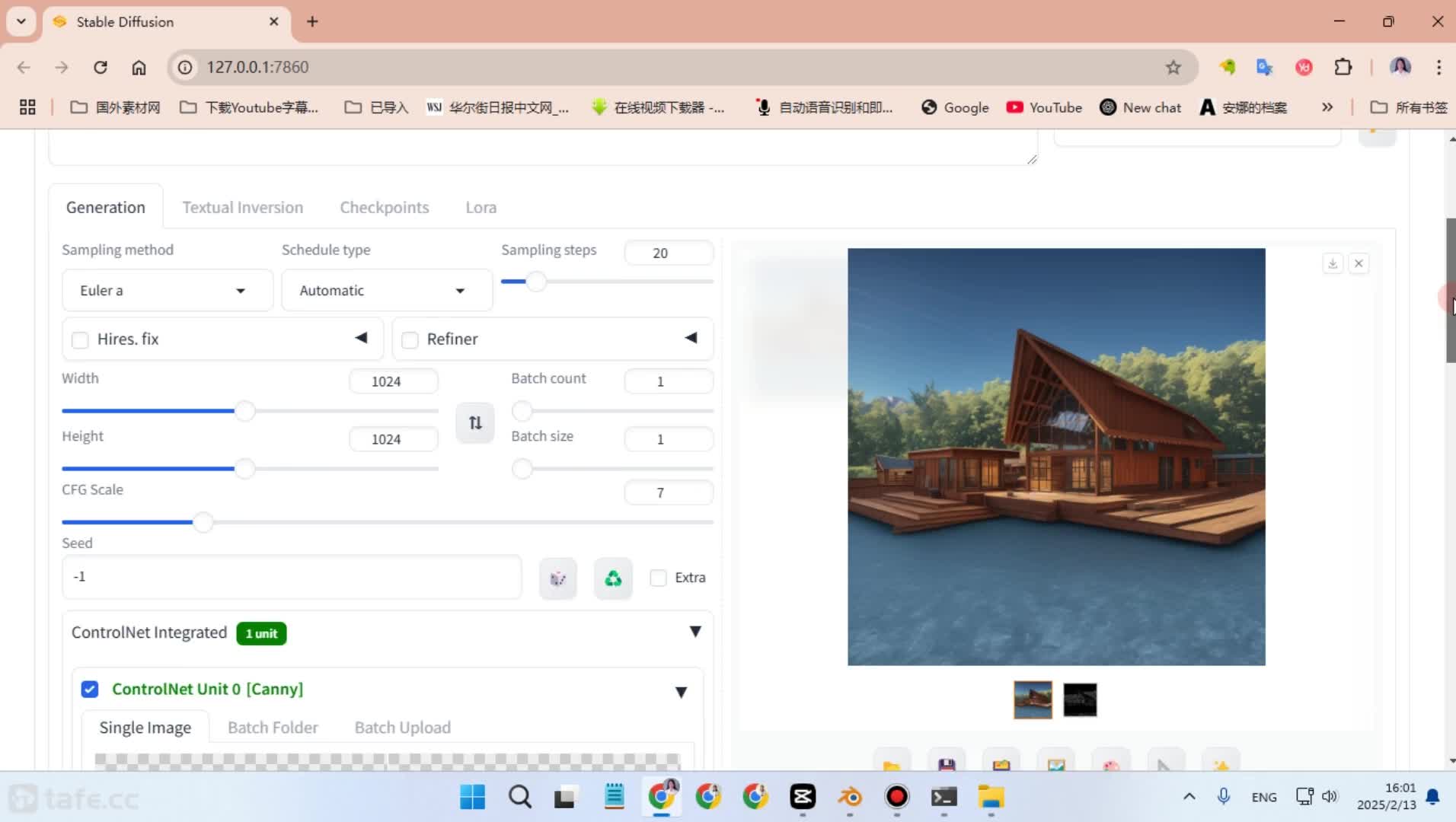
Task: Open the Sampling method dropdown
Action: 167,291
